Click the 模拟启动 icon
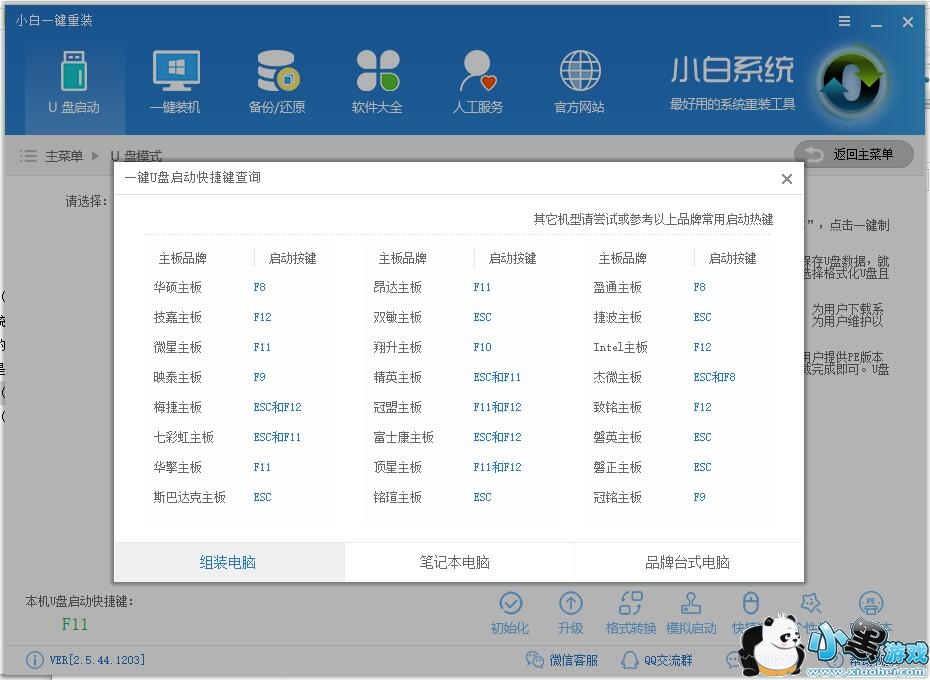 tap(691, 603)
